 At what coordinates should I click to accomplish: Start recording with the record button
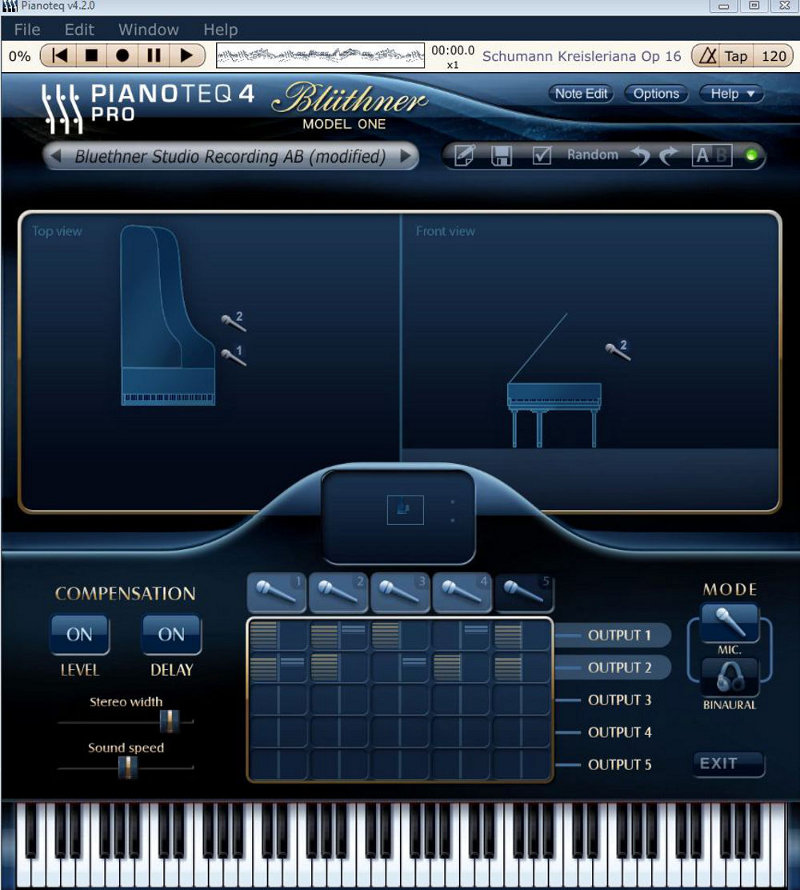[122, 56]
